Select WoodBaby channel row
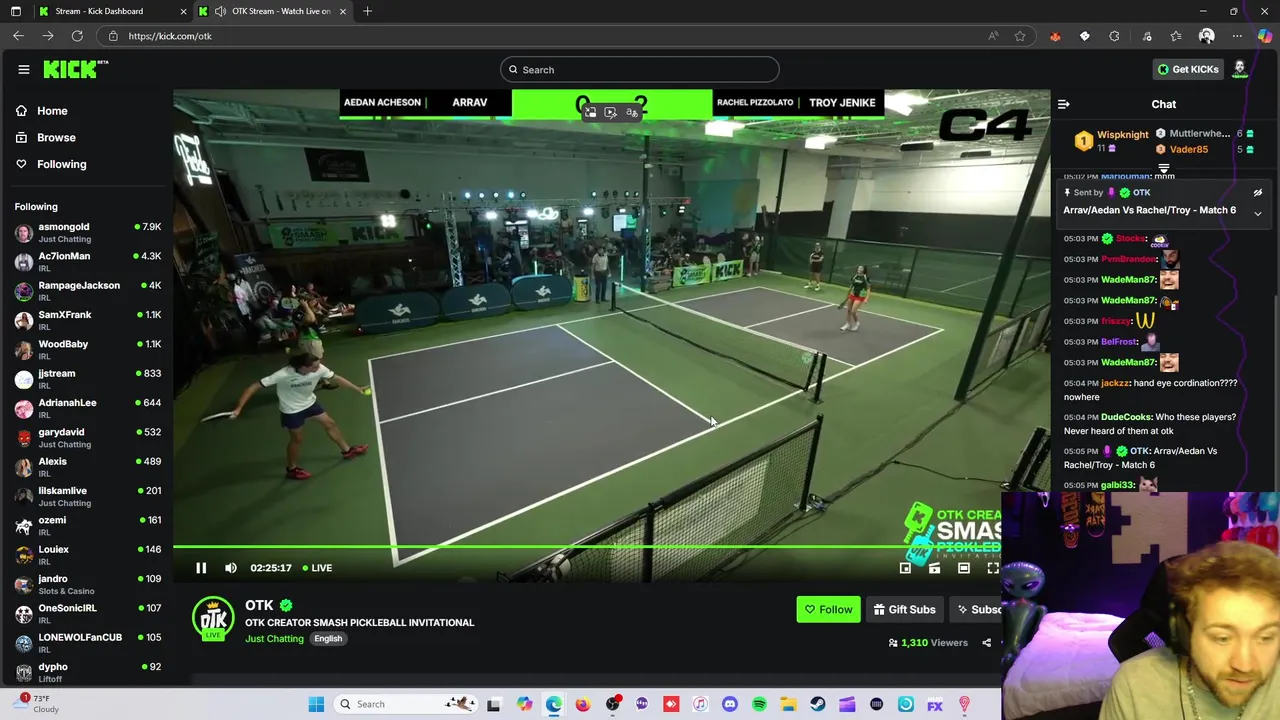The height and width of the screenshot is (720, 1280). pyautogui.click(x=88, y=350)
